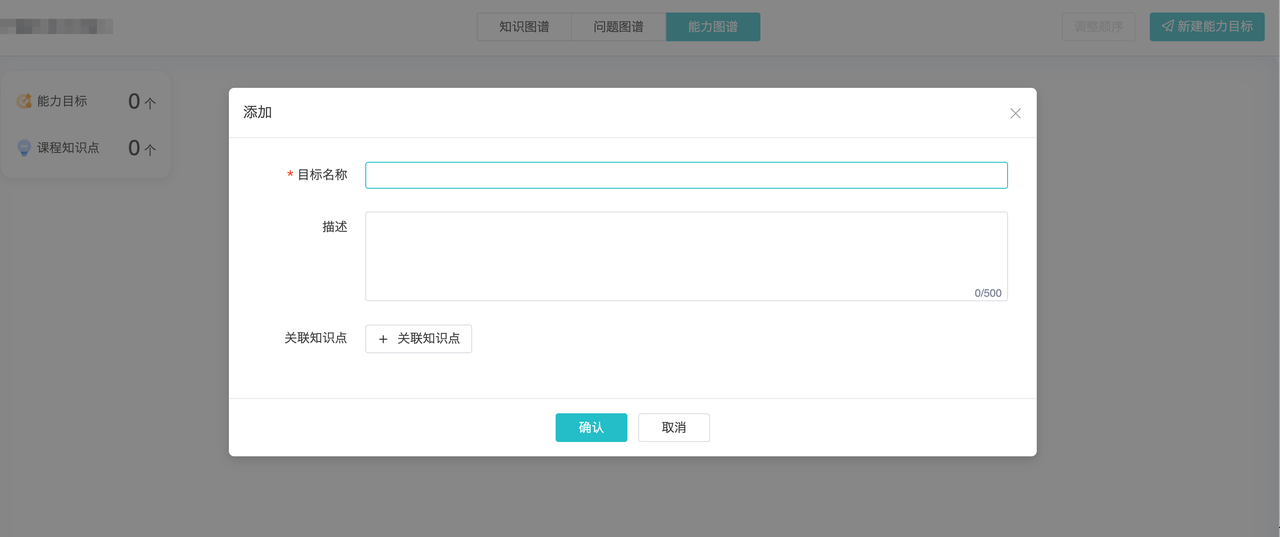Click the 0/500 character counter

[x=987, y=293]
